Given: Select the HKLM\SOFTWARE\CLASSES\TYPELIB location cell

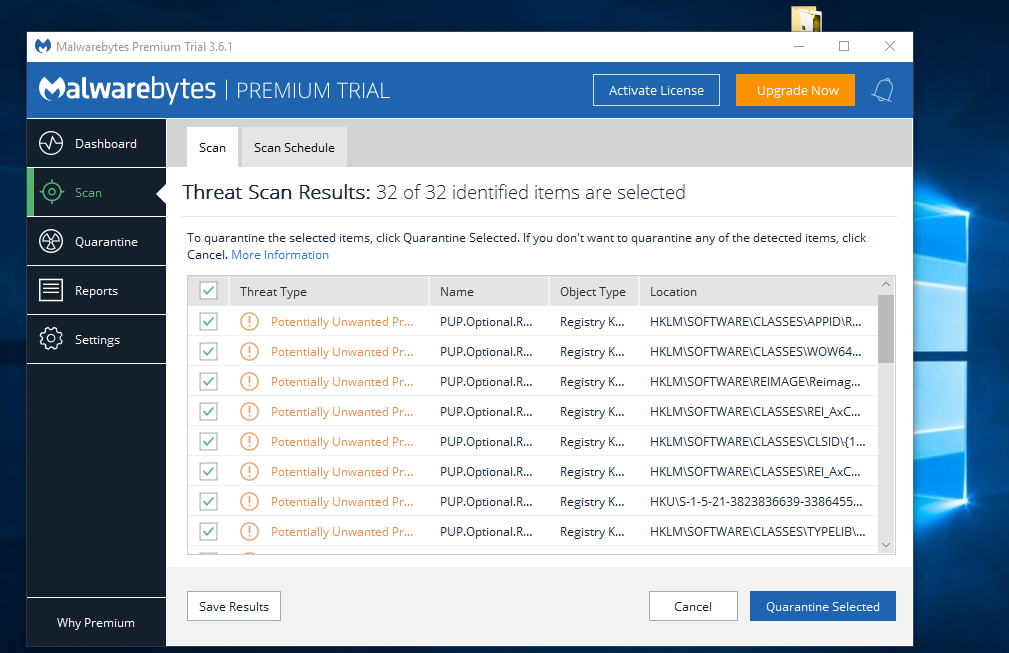Looking at the screenshot, I should (x=757, y=531).
